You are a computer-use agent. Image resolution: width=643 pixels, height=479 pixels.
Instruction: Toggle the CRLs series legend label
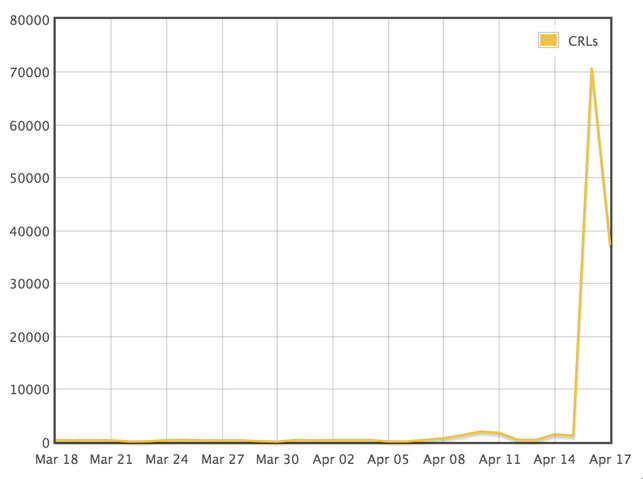point(582,40)
